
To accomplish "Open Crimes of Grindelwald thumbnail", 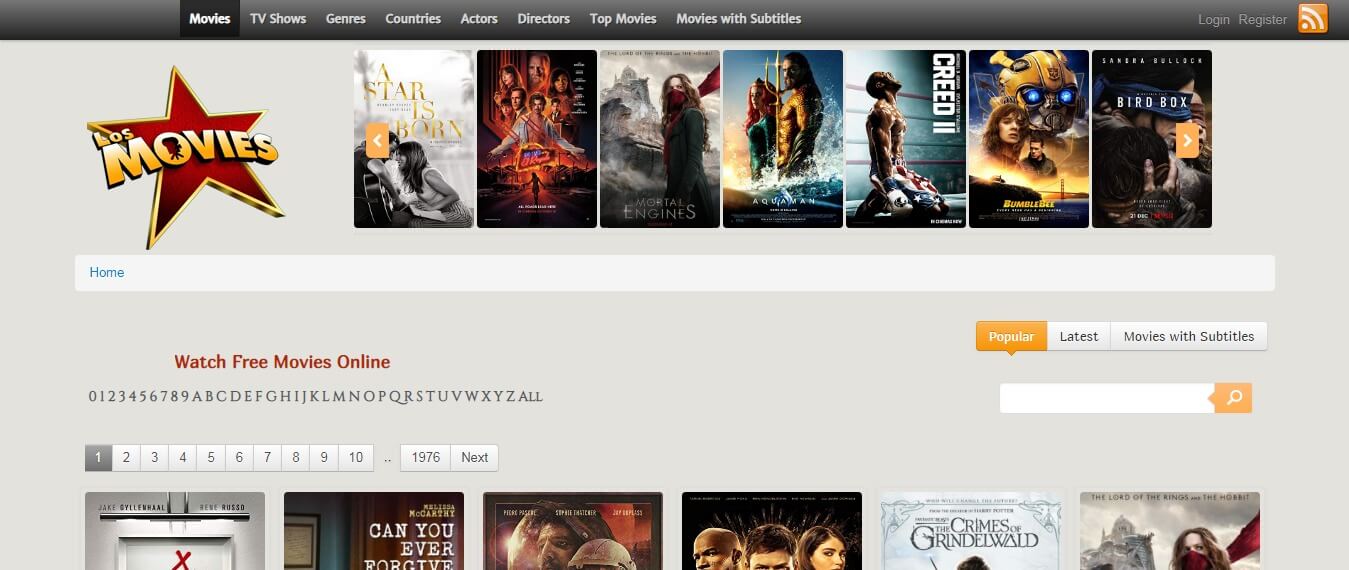I will click(x=971, y=531).
